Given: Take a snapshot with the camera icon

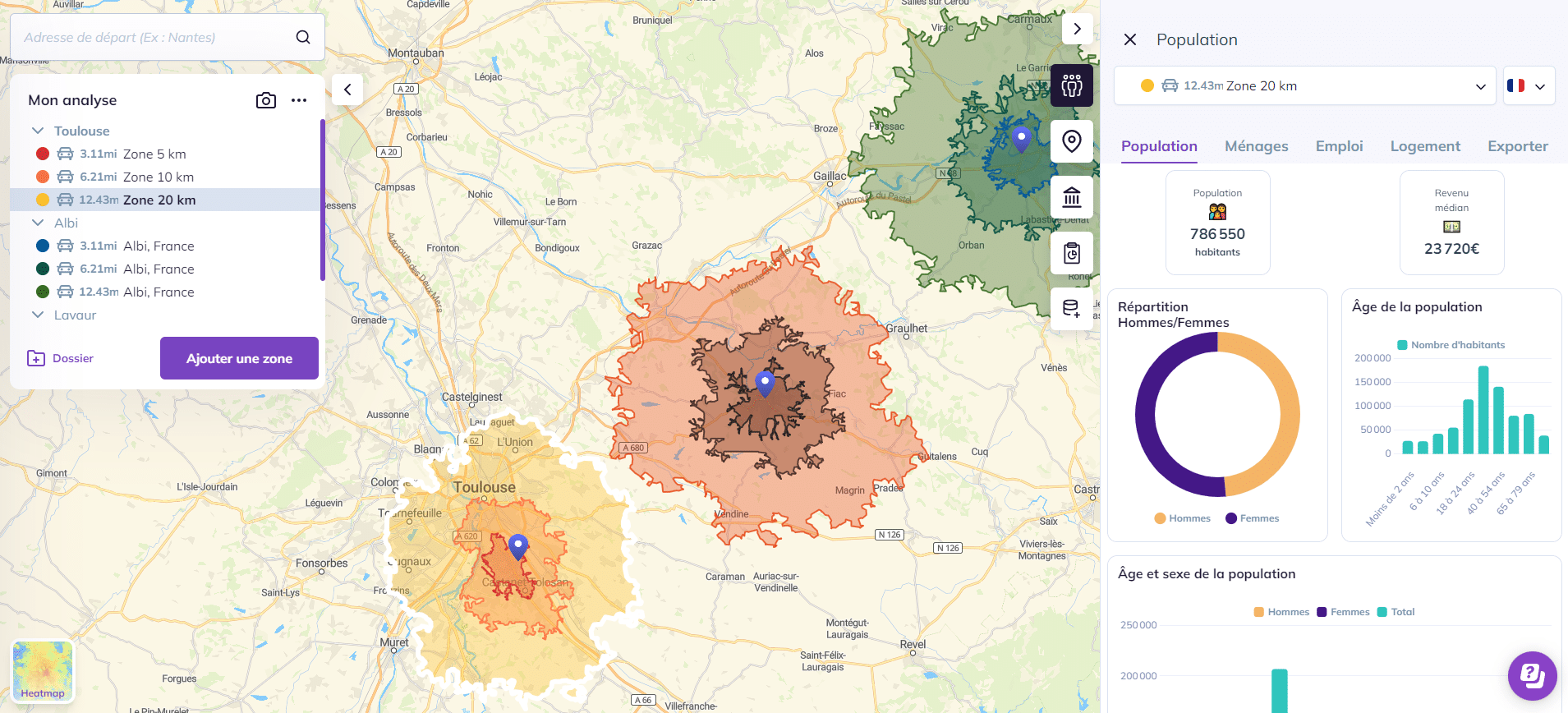Looking at the screenshot, I should click(266, 100).
